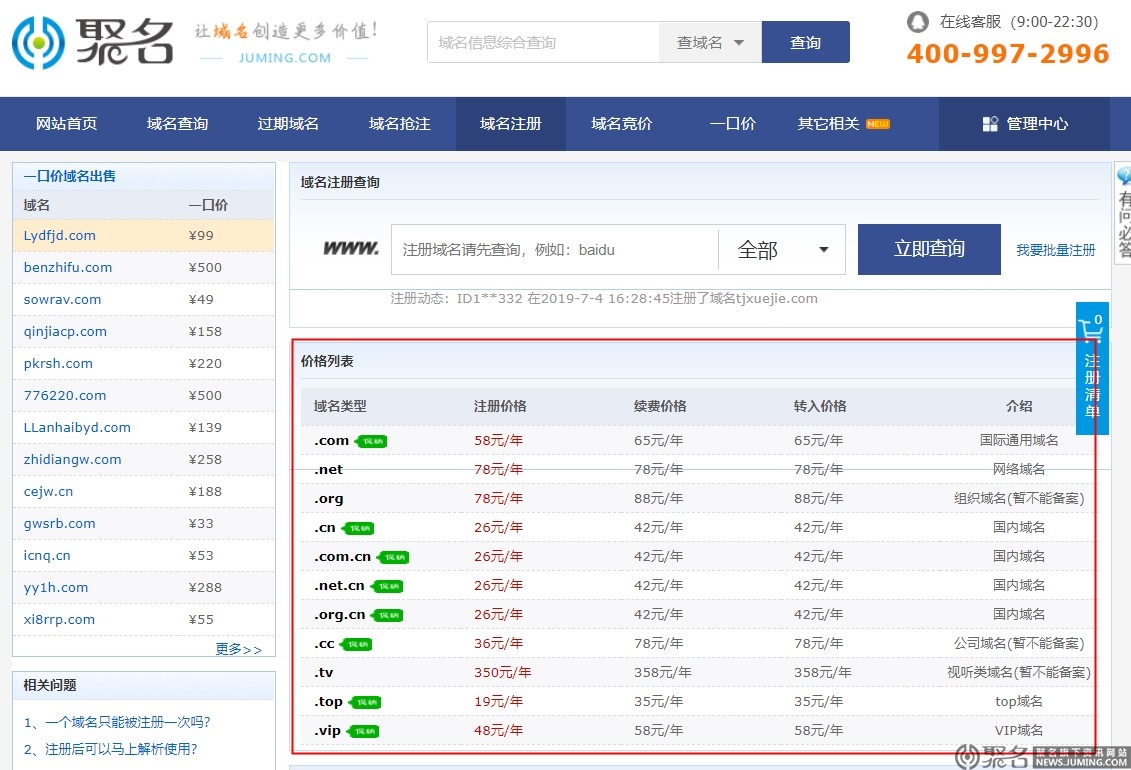Click the promo tag beside .com
The height and width of the screenshot is (770, 1131).
click(x=371, y=441)
